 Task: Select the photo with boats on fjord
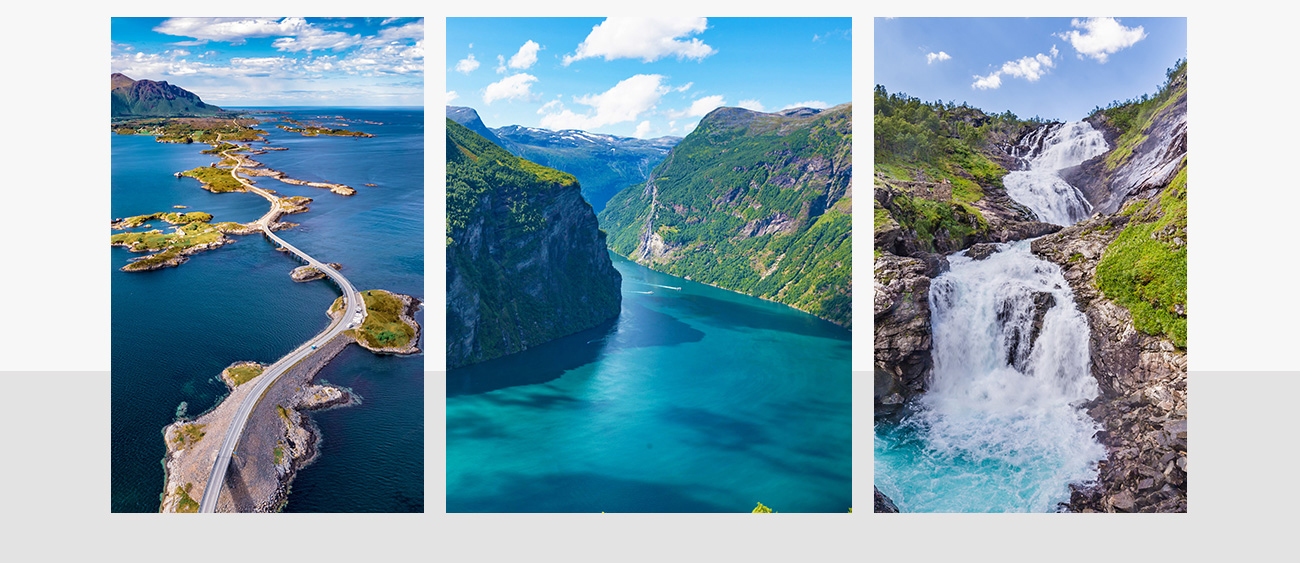[x=649, y=265]
